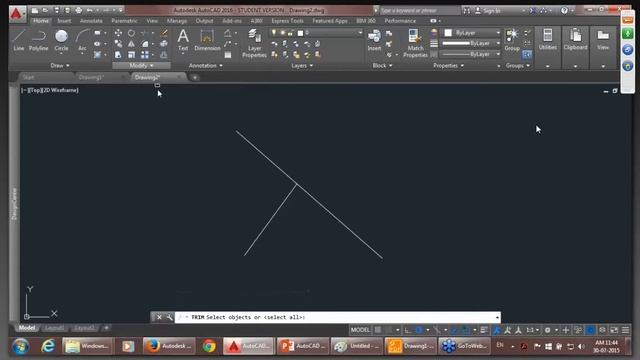
Task: Click the Mirror tool icon
Action: (x=131, y=43)
